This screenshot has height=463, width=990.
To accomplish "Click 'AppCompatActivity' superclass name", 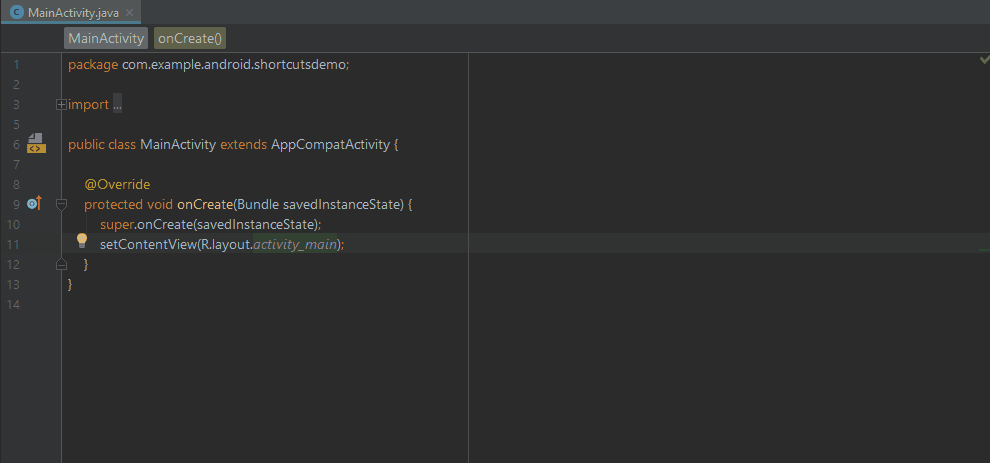I will pyautogui.click(x=330, y=145).
